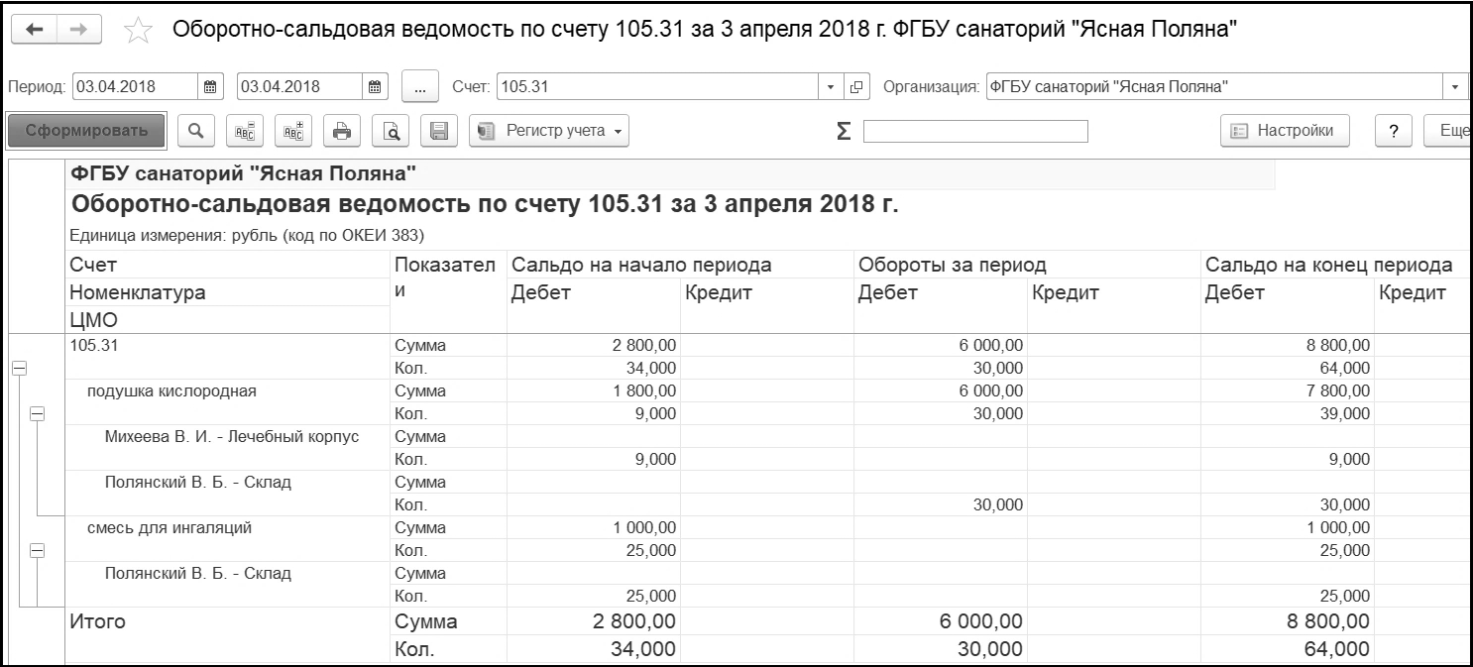Go back with the left arrow
1473x667 pixels.
pyautogui.click(x=33, y=29)
